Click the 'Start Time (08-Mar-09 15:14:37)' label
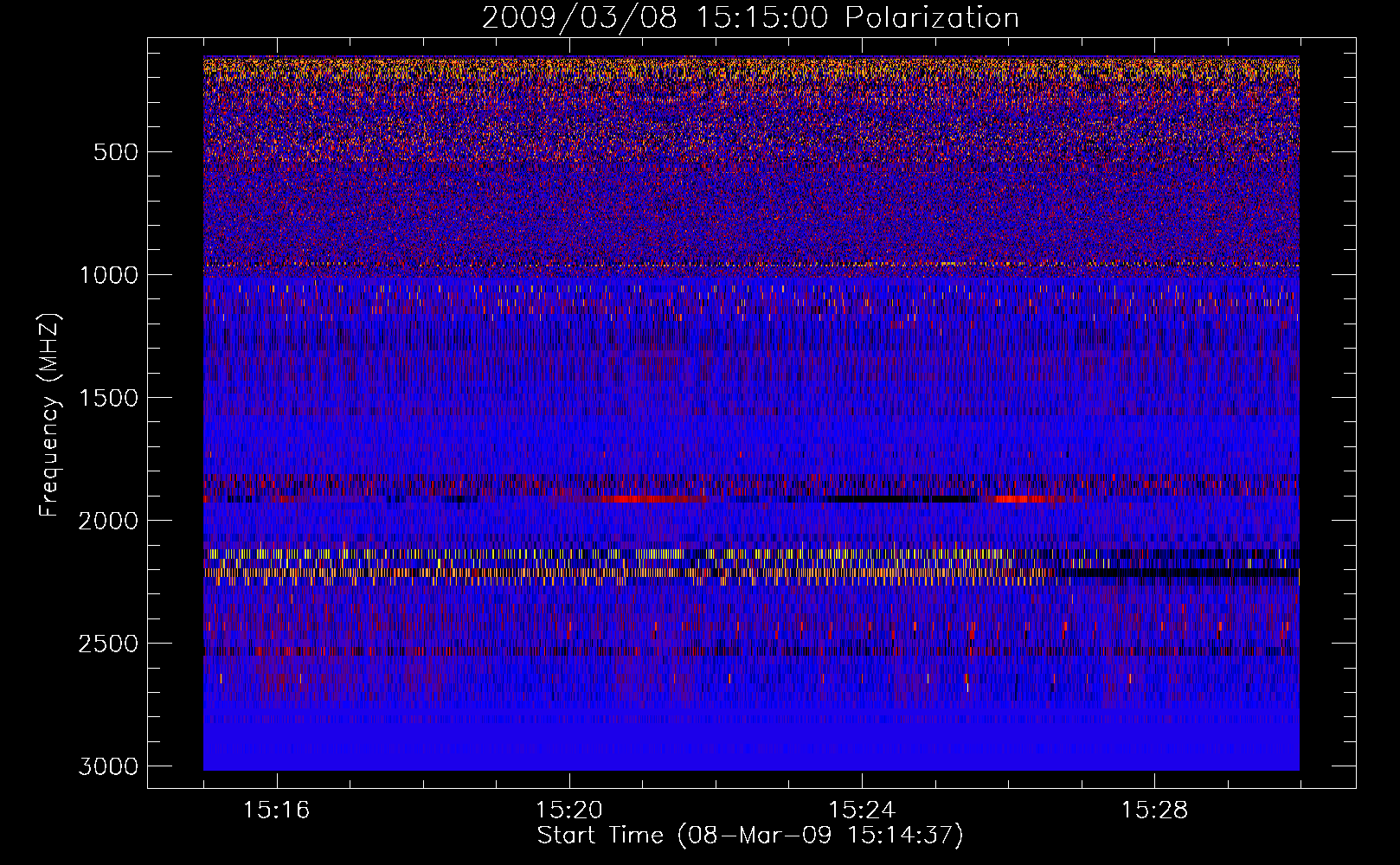 (x=750, y=836)
